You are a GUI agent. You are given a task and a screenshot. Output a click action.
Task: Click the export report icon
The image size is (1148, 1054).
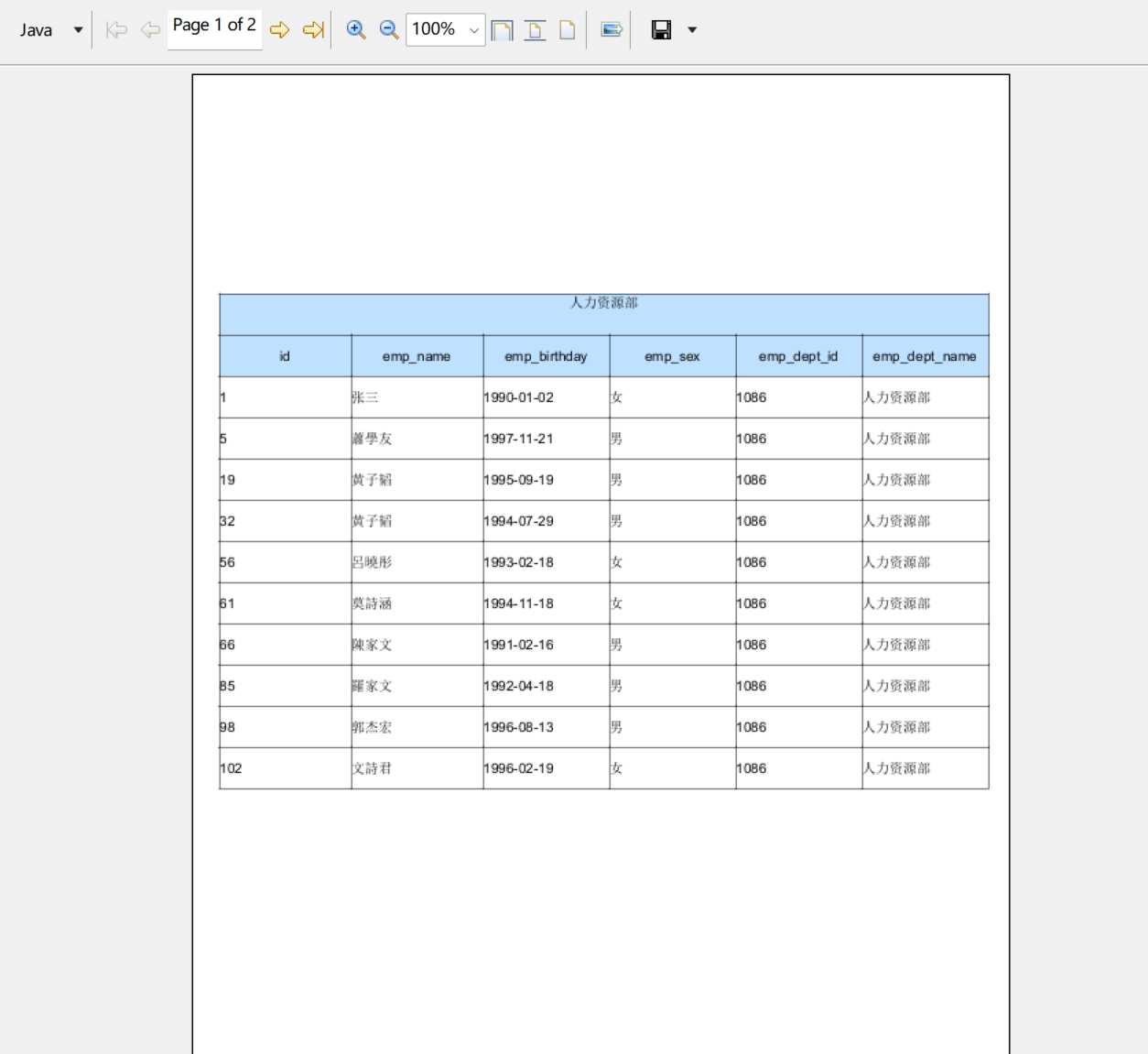click(610, 29)
